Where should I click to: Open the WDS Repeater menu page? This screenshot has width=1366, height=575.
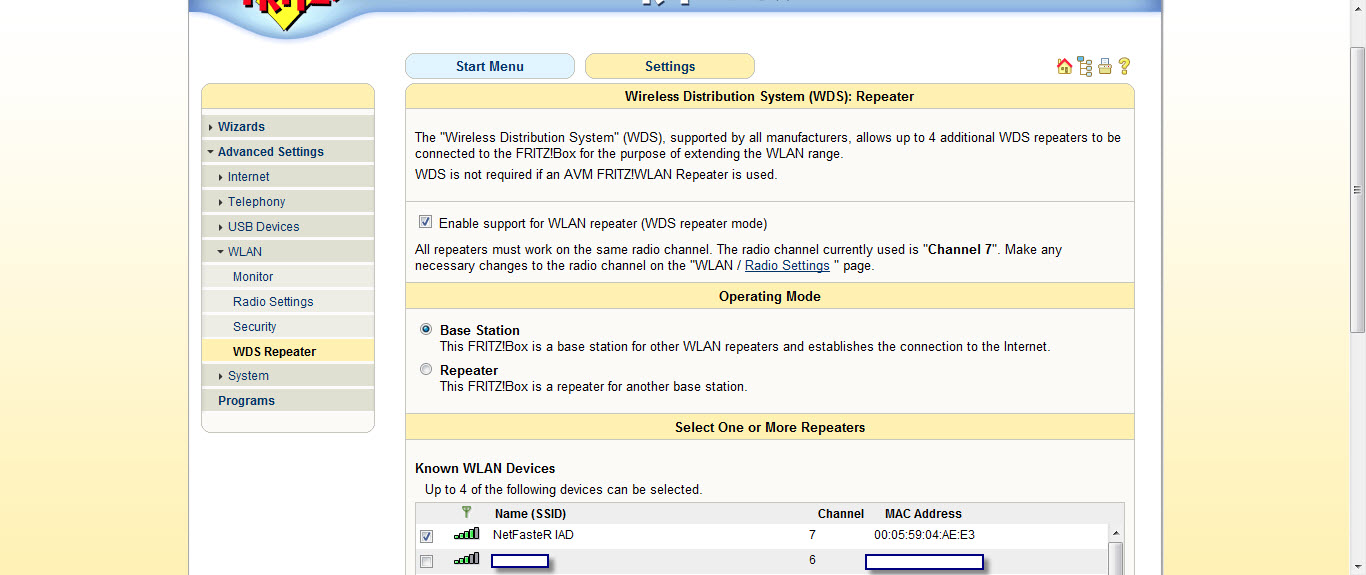click(288, 351)
